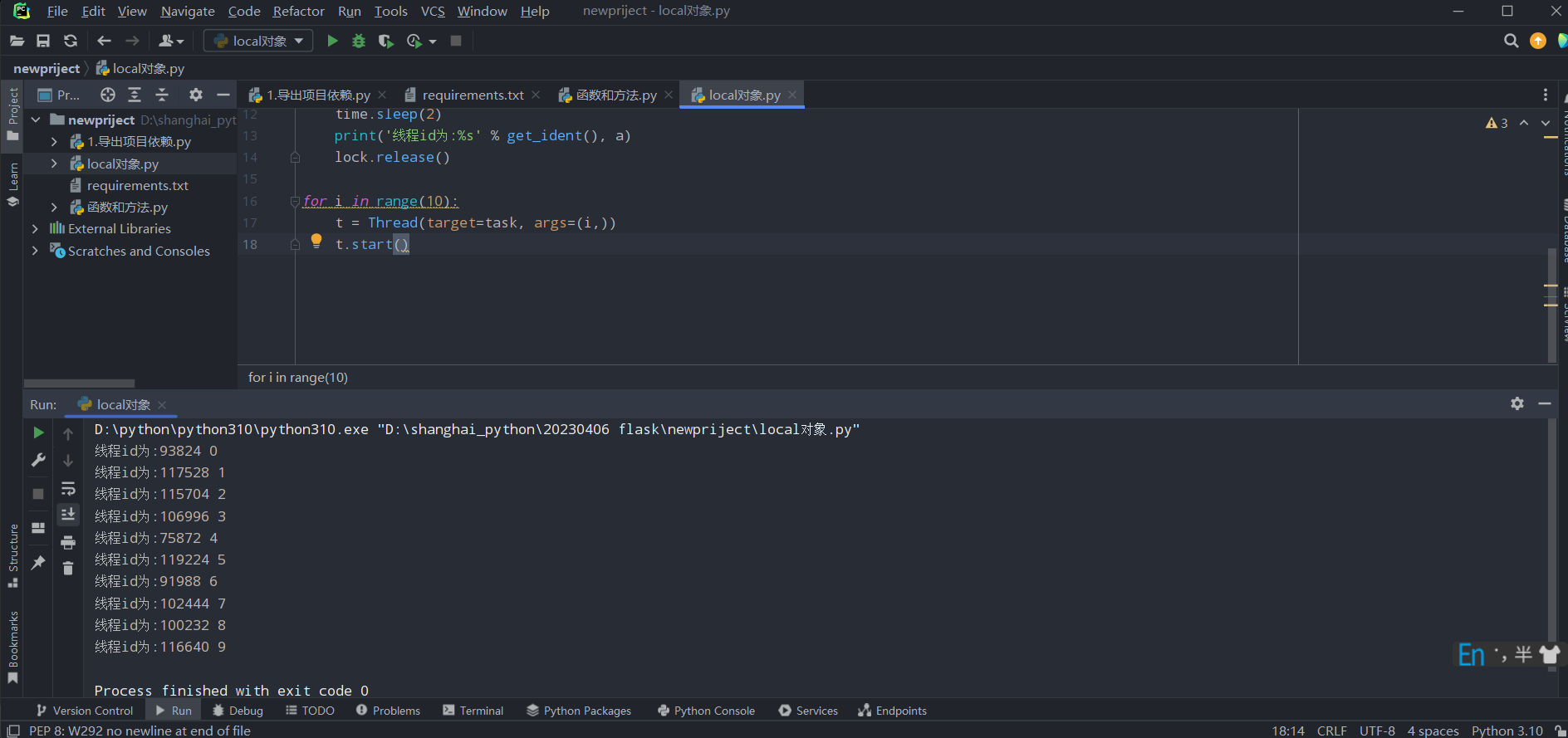
Task: Select opened file target icon in Project panel
Action: 107,95
